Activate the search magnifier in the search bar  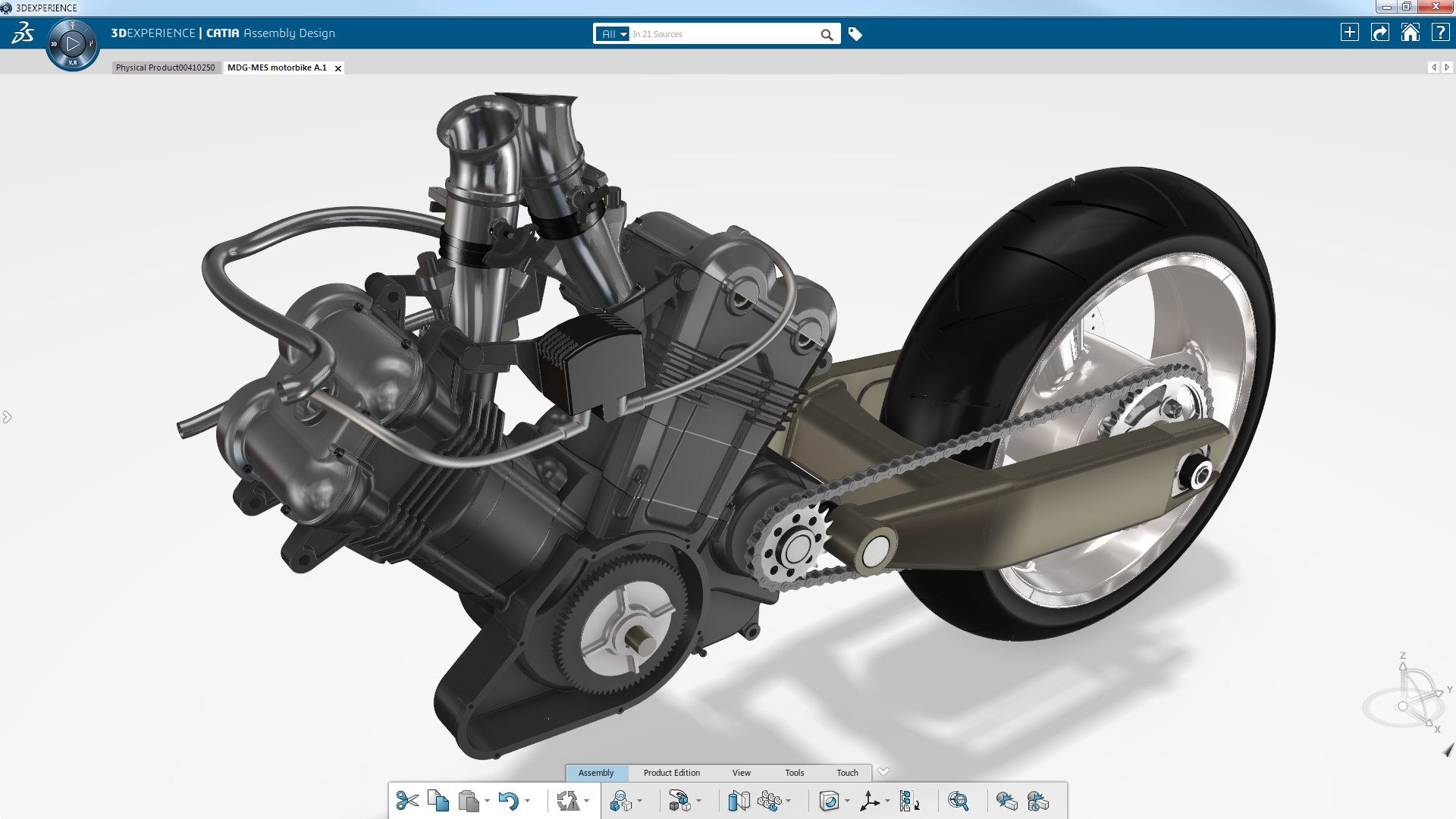[x=827, y=35]
